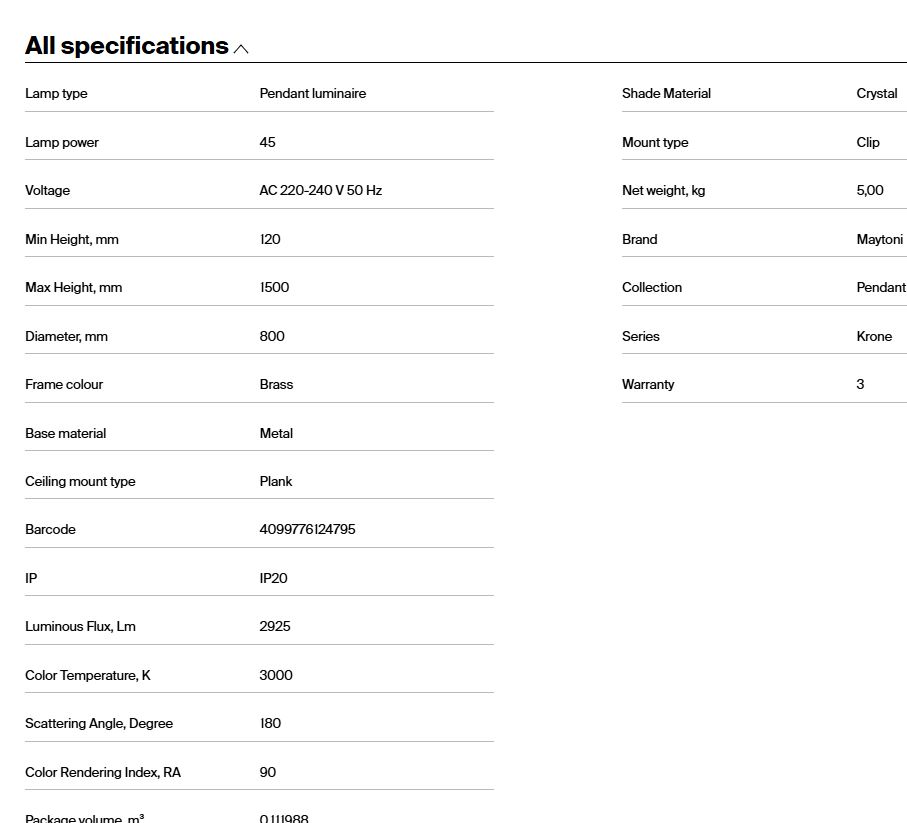Click the Luminous Flux, Lm label

pyautogui.click(x=80, y=627)
